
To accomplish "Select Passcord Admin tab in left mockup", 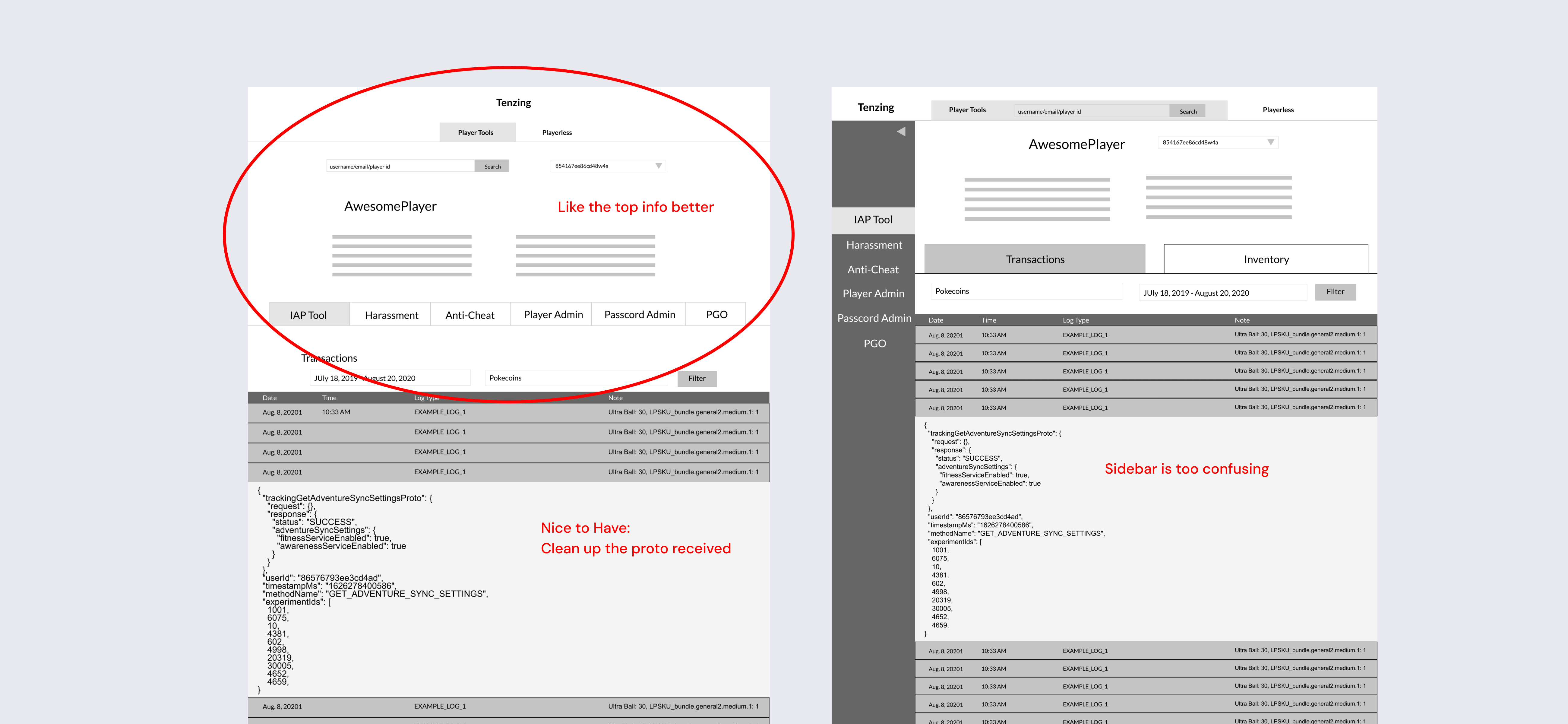I will point(639,314).
